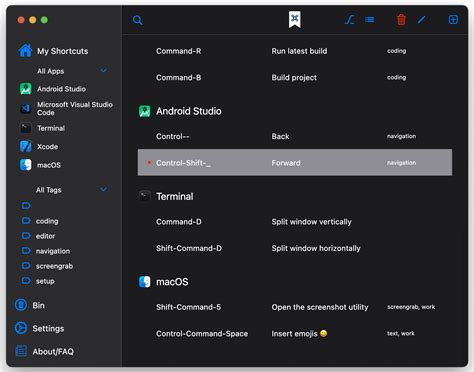
Task: Open My Shortcuts in sidebar
Action: click(x=63, y=51)
